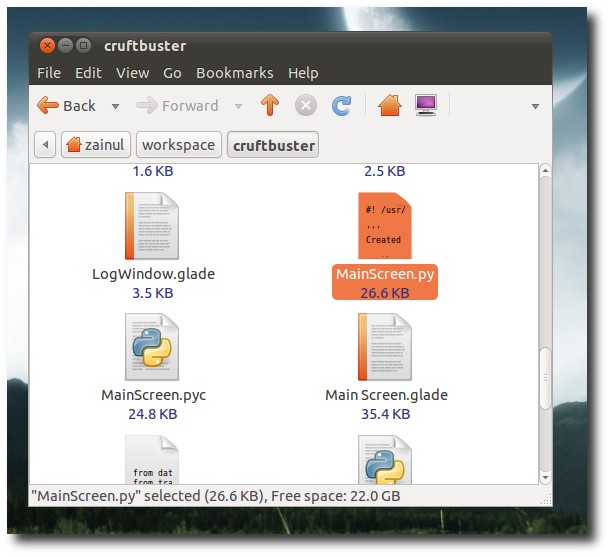The width and height of the screenshot is (610, 557).
Task: Navigate to workspace path button
Action: tap(179, 145)
